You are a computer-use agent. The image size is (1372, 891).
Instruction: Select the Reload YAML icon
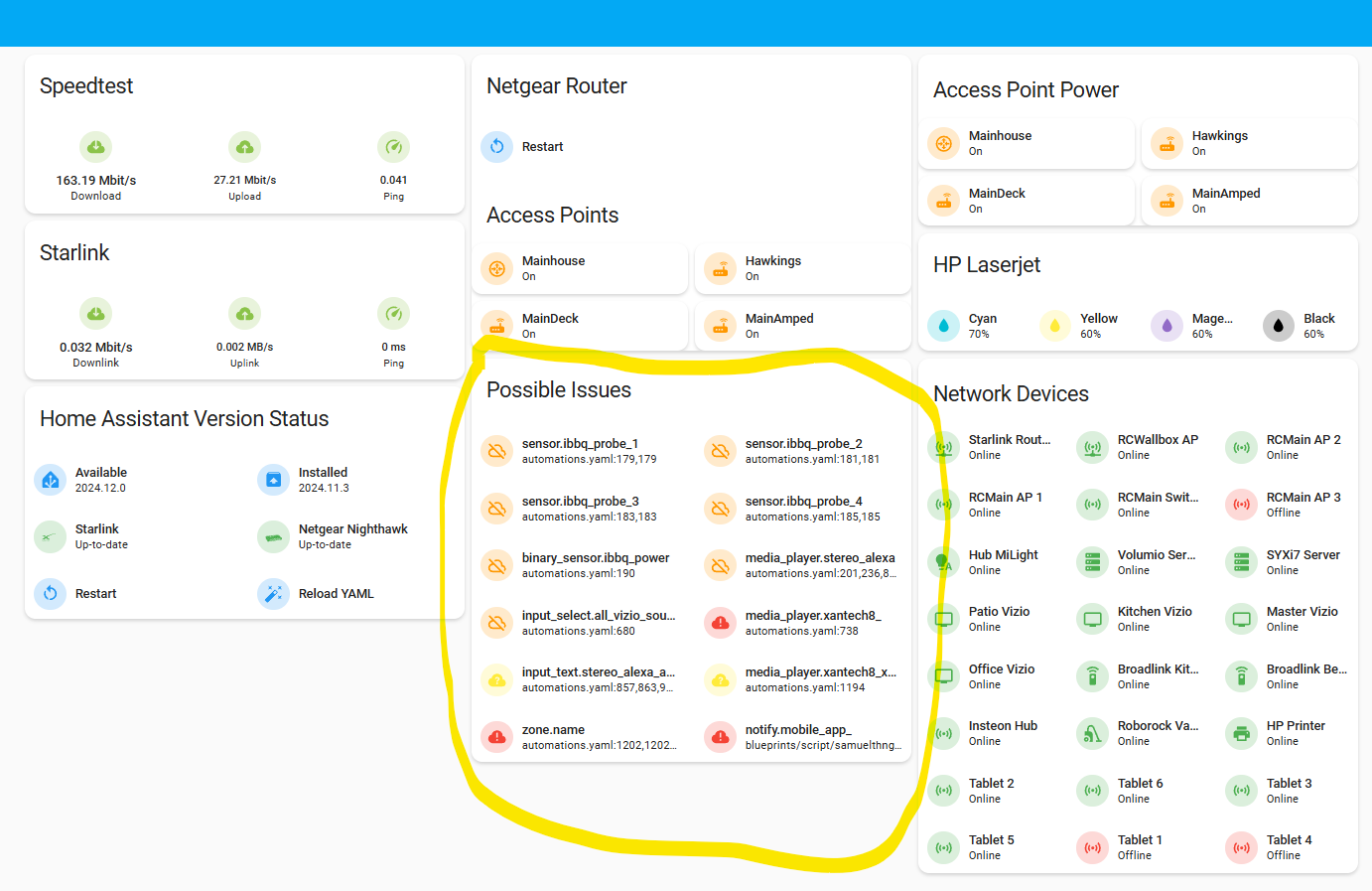[272, 594]
